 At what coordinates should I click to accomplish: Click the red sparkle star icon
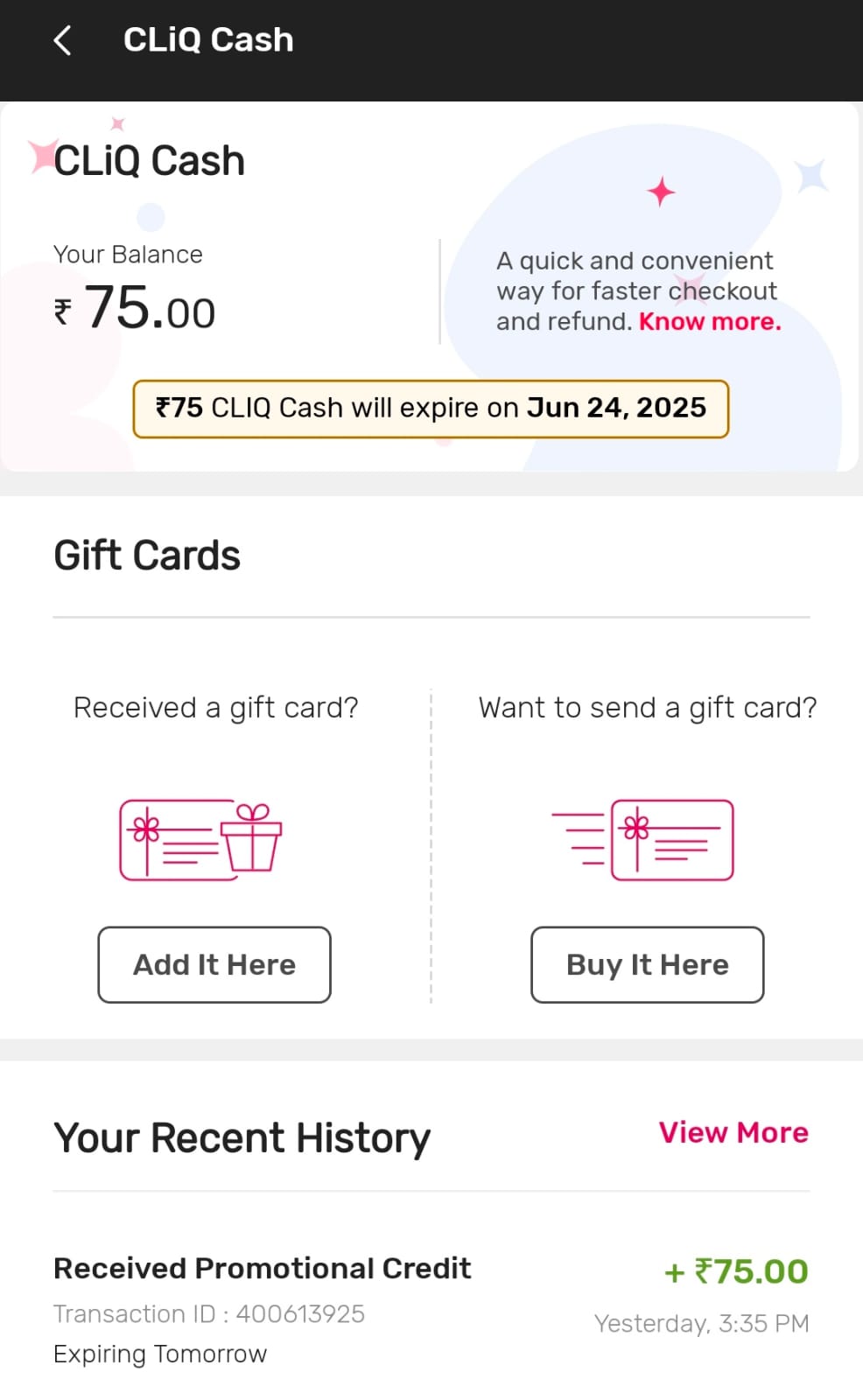pyautogui.click(x=661, y=192)
